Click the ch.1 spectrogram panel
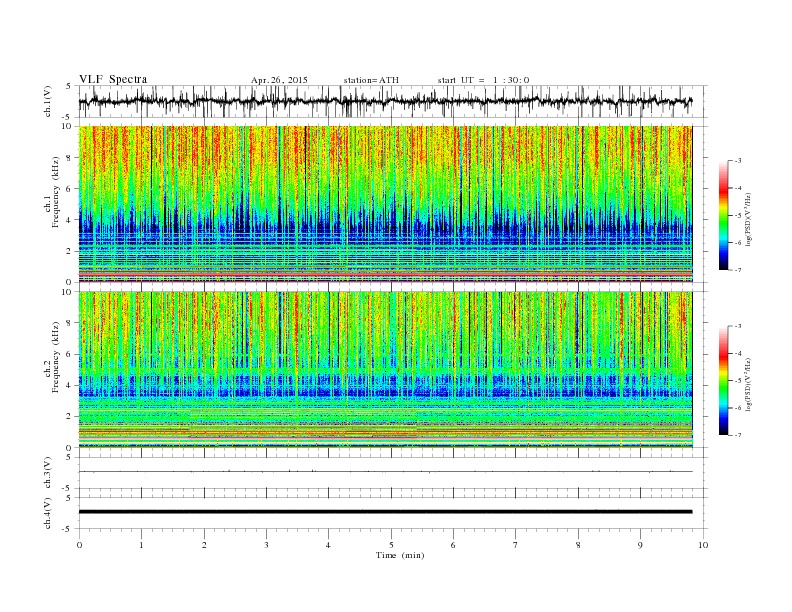Screen dimensions: 792x612 click(x=386, y=204)
